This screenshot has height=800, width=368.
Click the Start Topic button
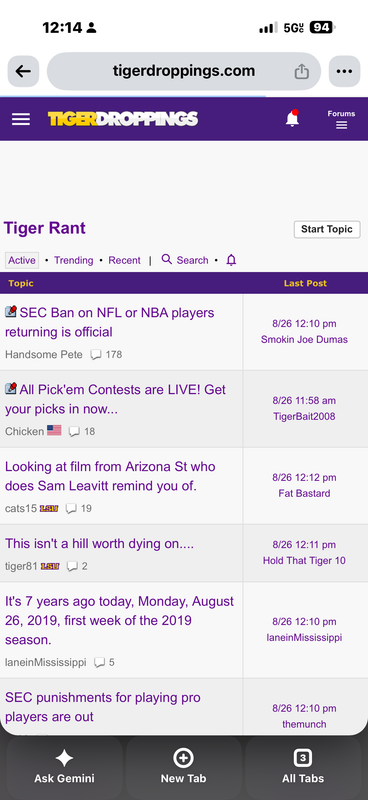click(327, 229)
